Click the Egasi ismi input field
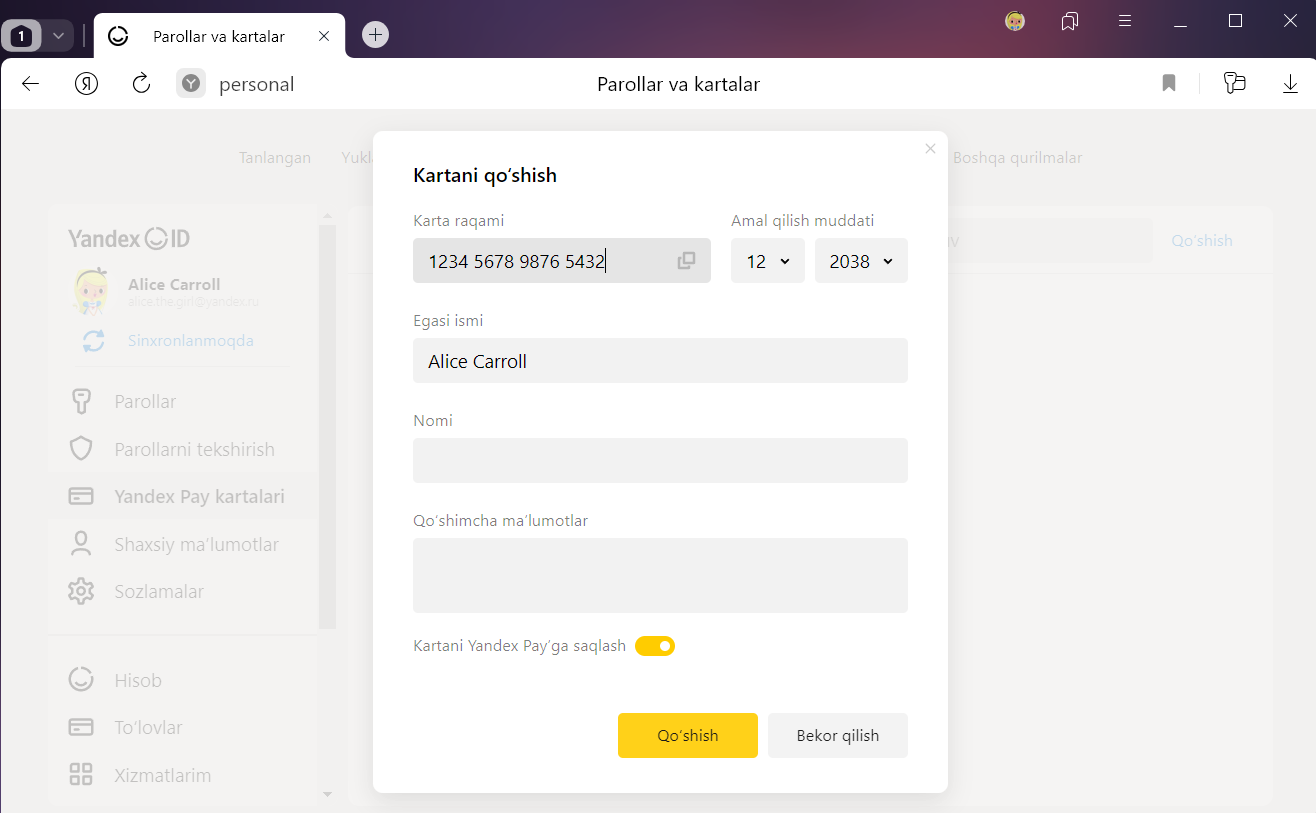 pyautogui.click(x=660, y=361)
